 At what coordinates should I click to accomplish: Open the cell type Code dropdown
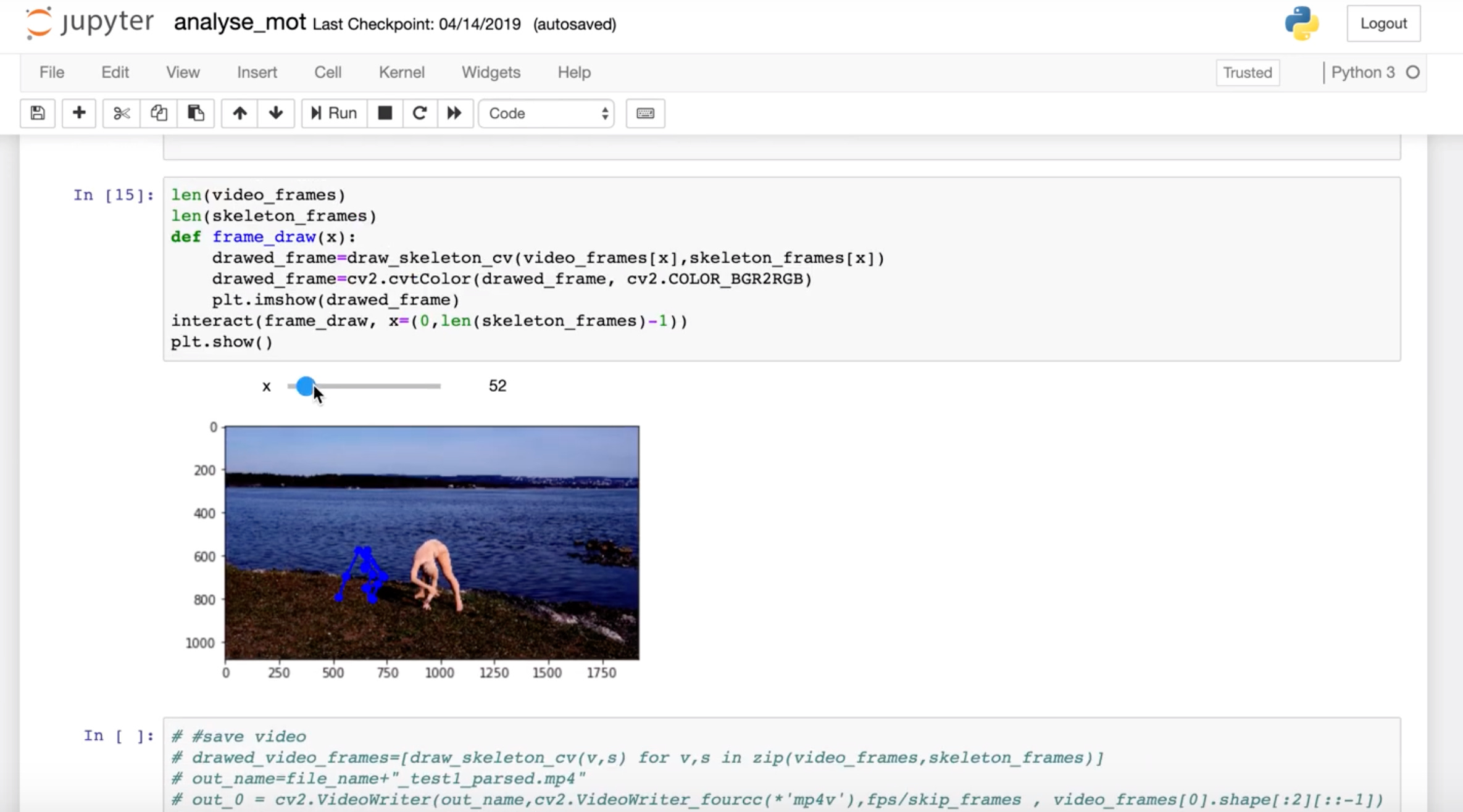[546, 113]
